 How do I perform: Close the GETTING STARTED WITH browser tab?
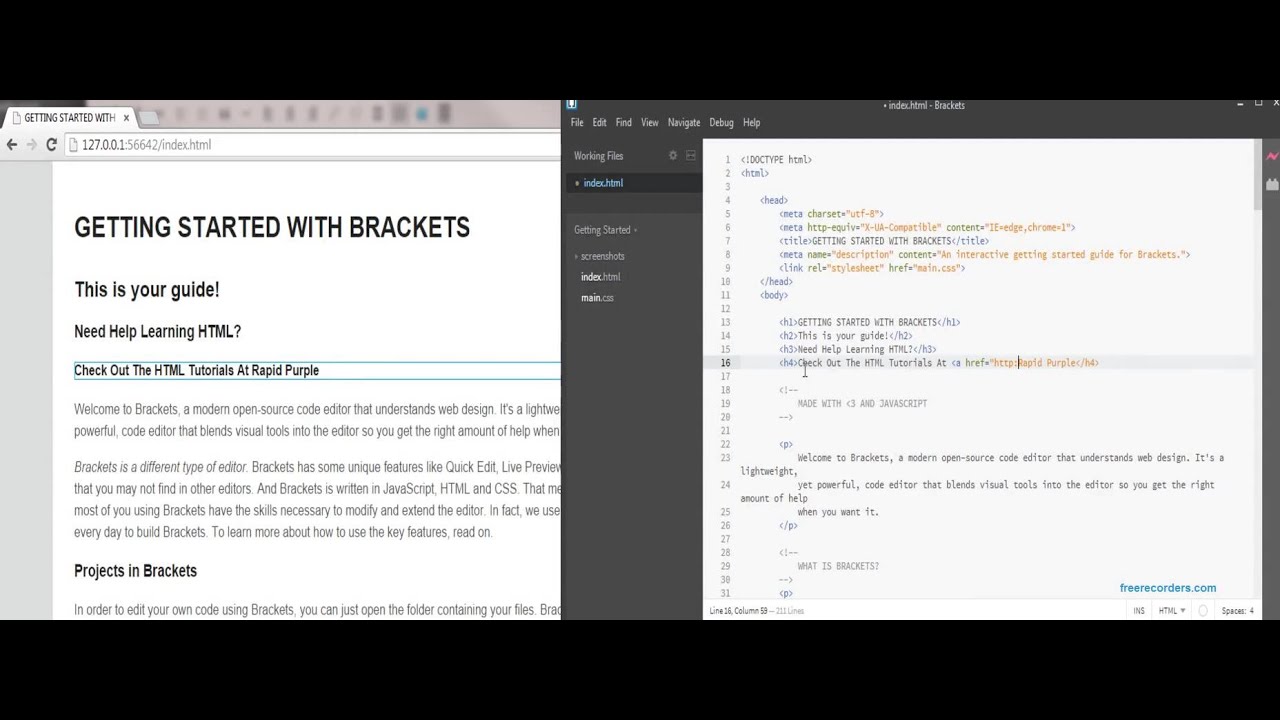[x=126, y=118]
